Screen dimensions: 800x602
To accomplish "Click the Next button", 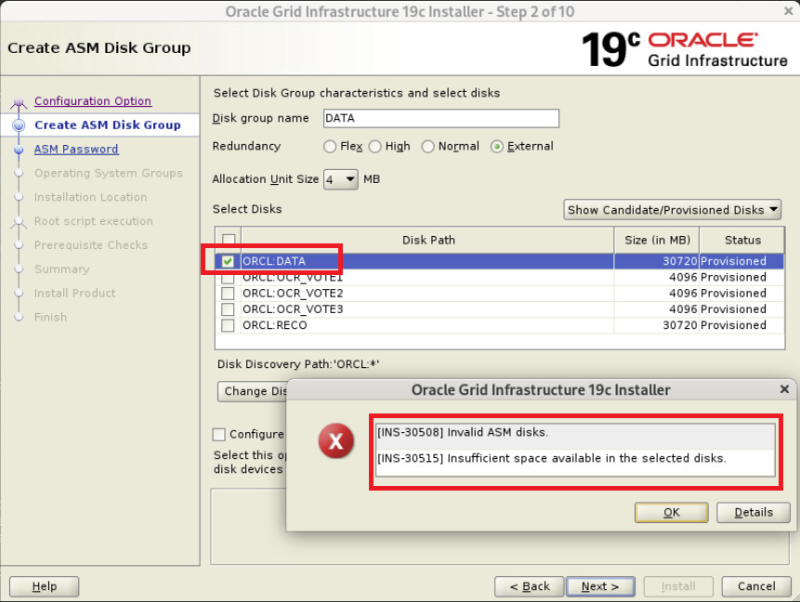I will (x=601, y=586).
